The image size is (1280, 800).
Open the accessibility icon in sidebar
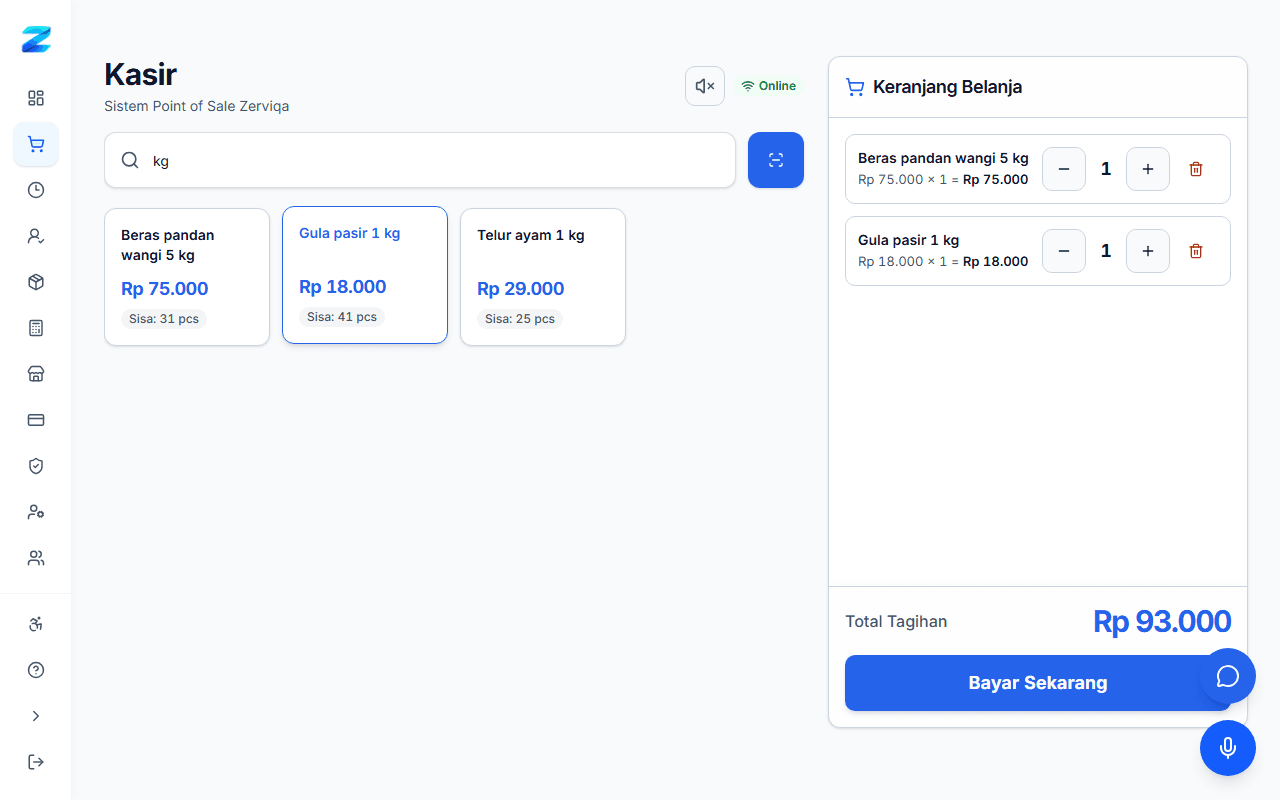tap(36, 624)
